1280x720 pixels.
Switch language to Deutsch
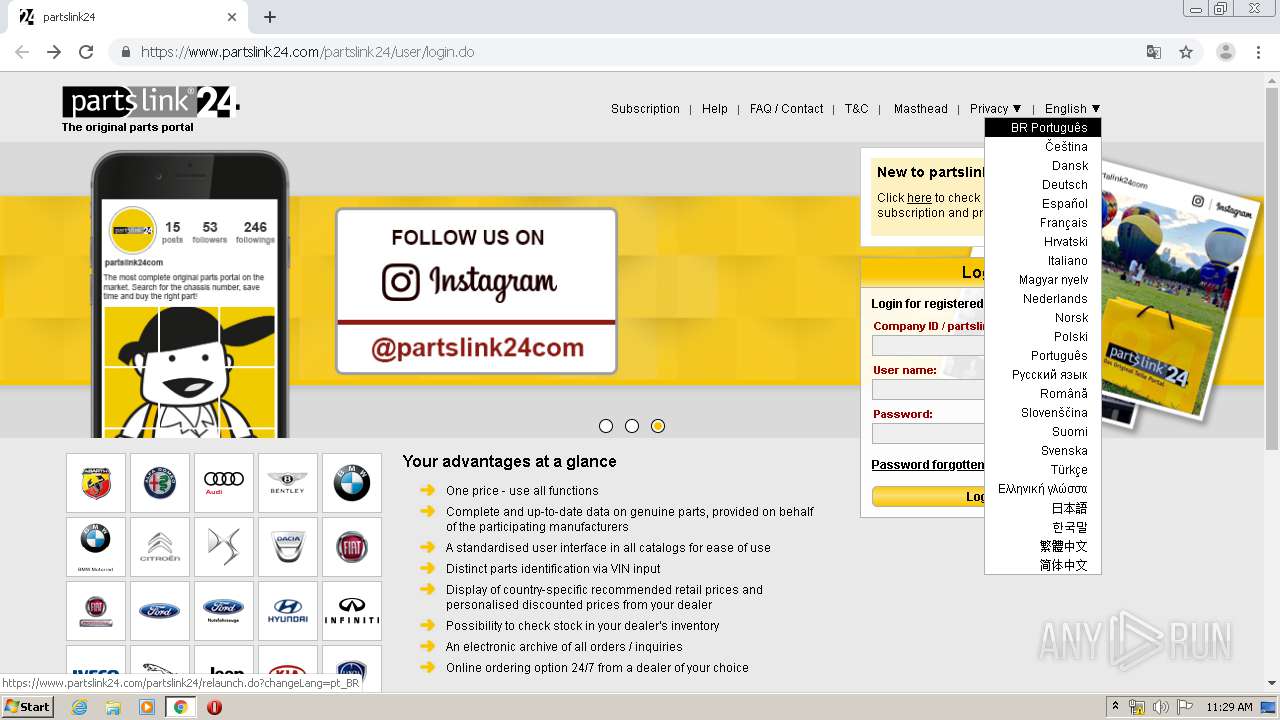pyautogui.click(x=1043, y=185)
